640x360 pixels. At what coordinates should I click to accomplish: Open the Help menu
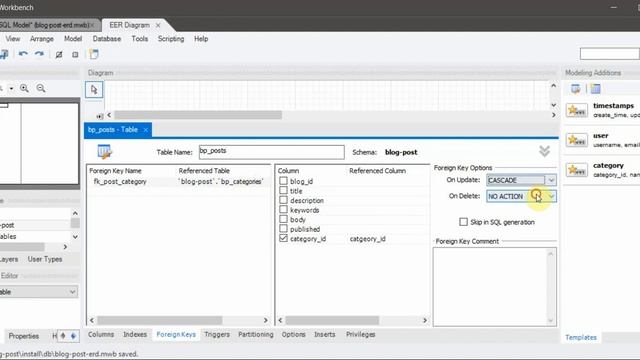click(201, 39)
